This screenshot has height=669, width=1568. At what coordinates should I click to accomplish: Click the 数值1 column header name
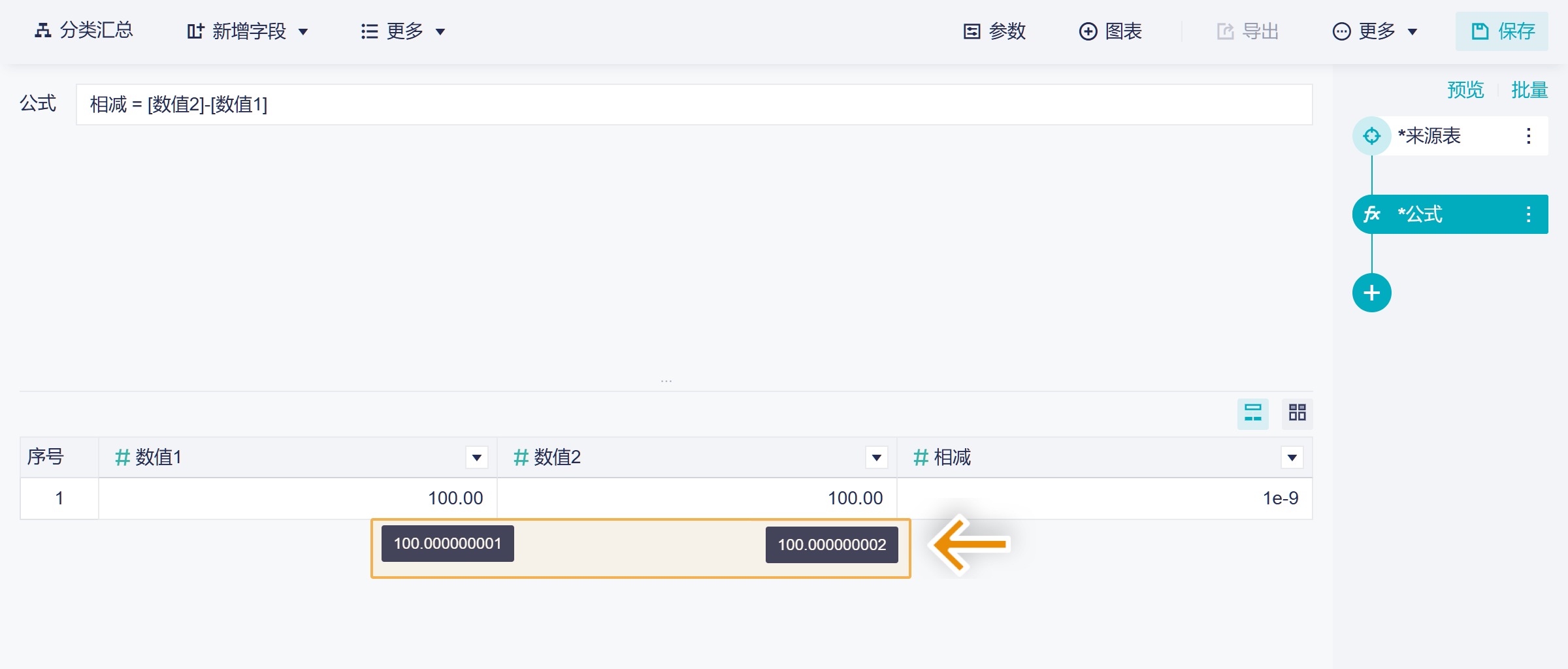coord(159,457)
